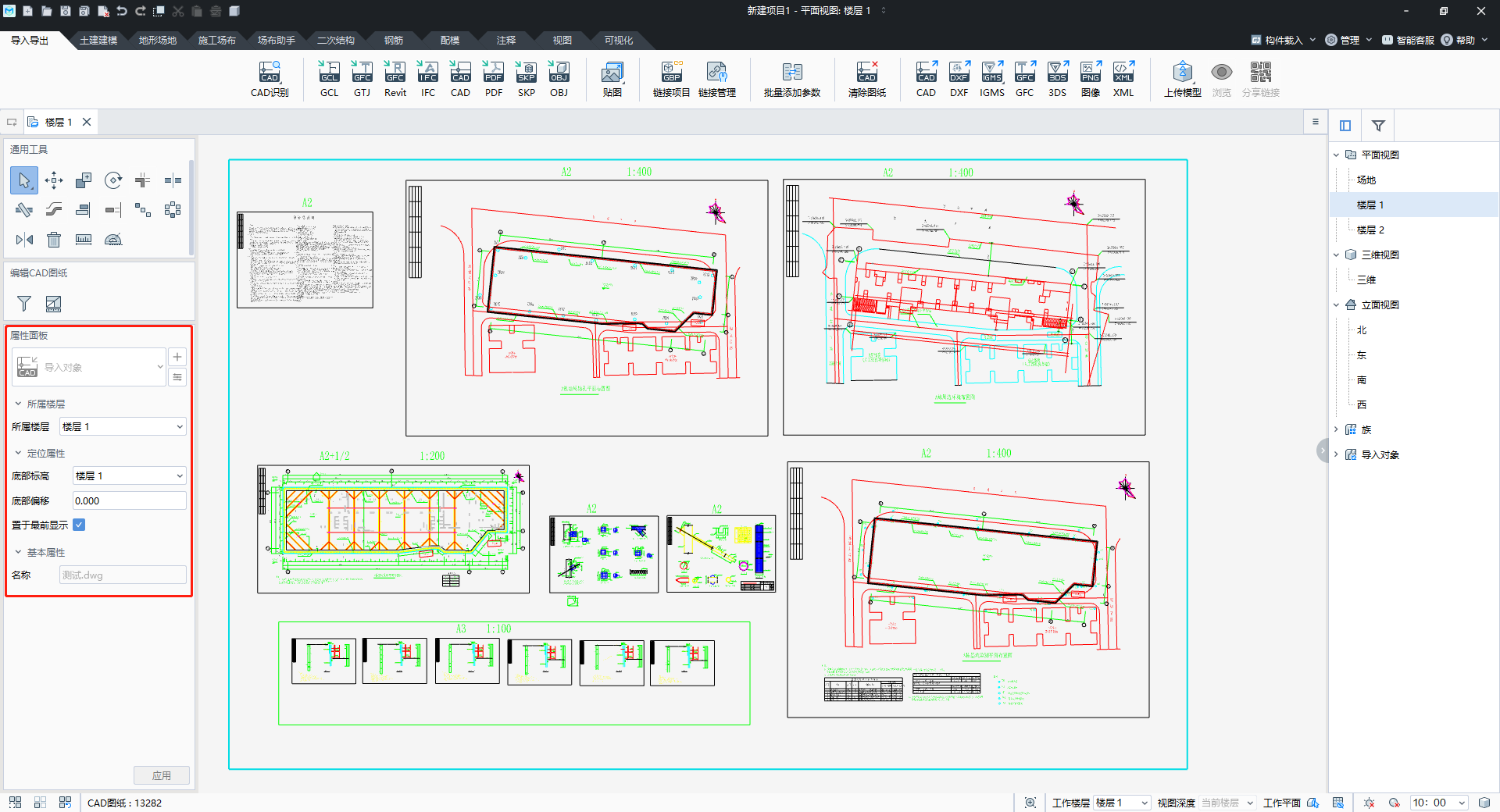Open the 底部标高 dropdown
Screen dimensions: 1500x812
tap(130, 475)
